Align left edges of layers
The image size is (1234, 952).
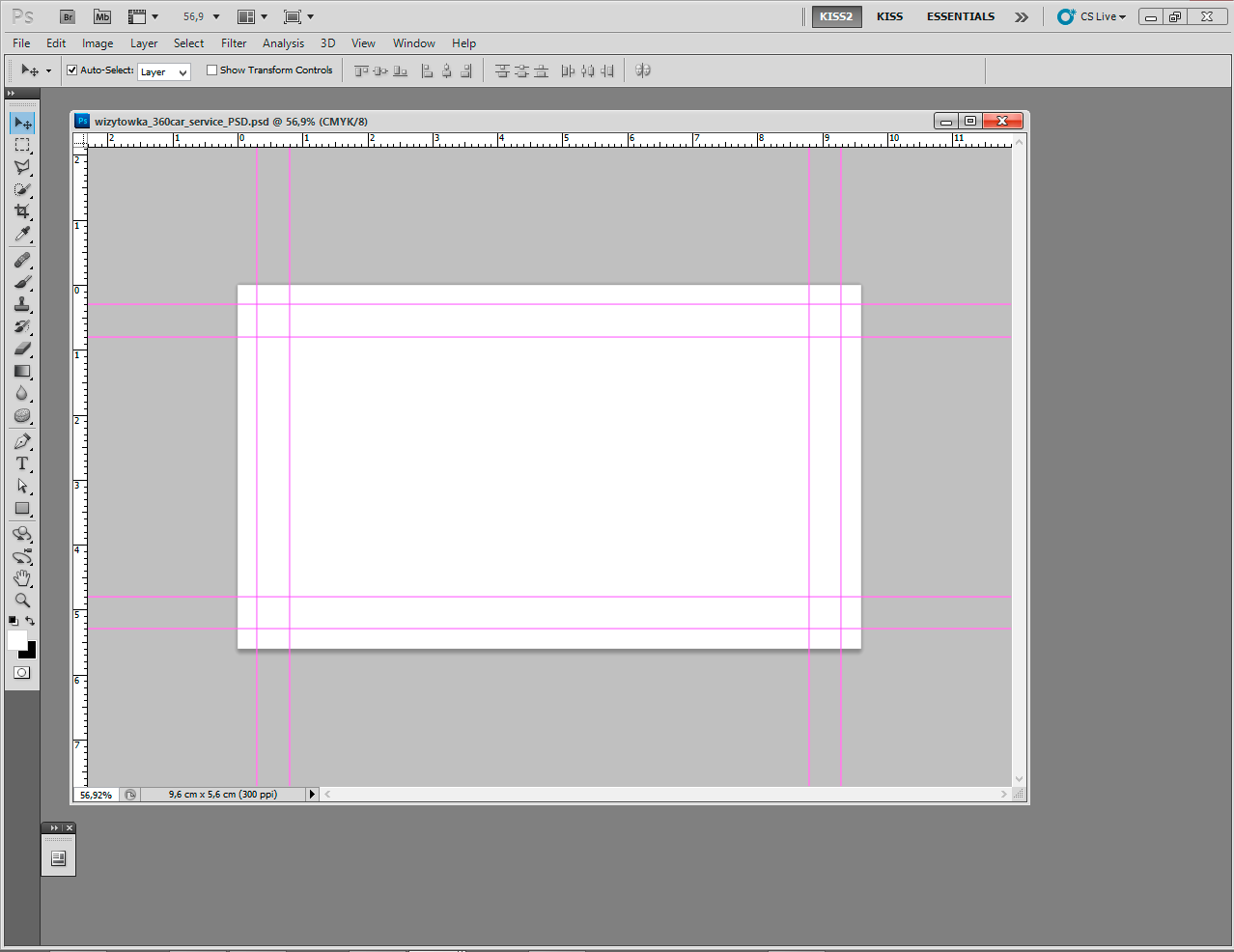(x=427, y=70)
